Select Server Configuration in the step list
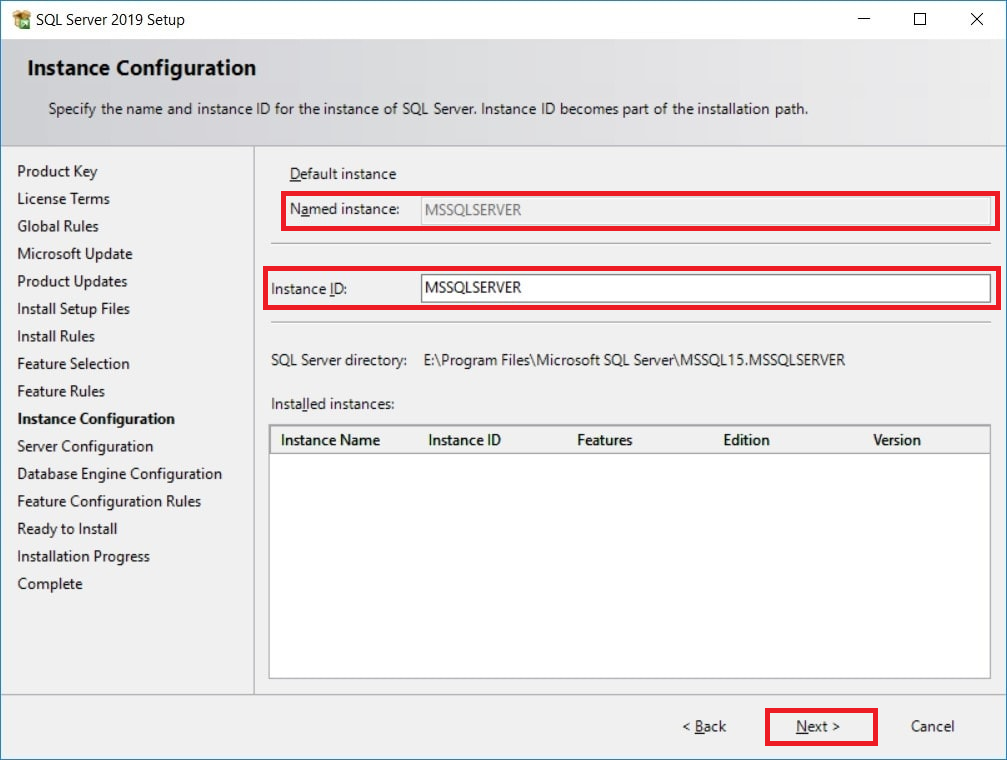Image resolution: width=1007 pixels, height=760 pixels. pos(85,447)
